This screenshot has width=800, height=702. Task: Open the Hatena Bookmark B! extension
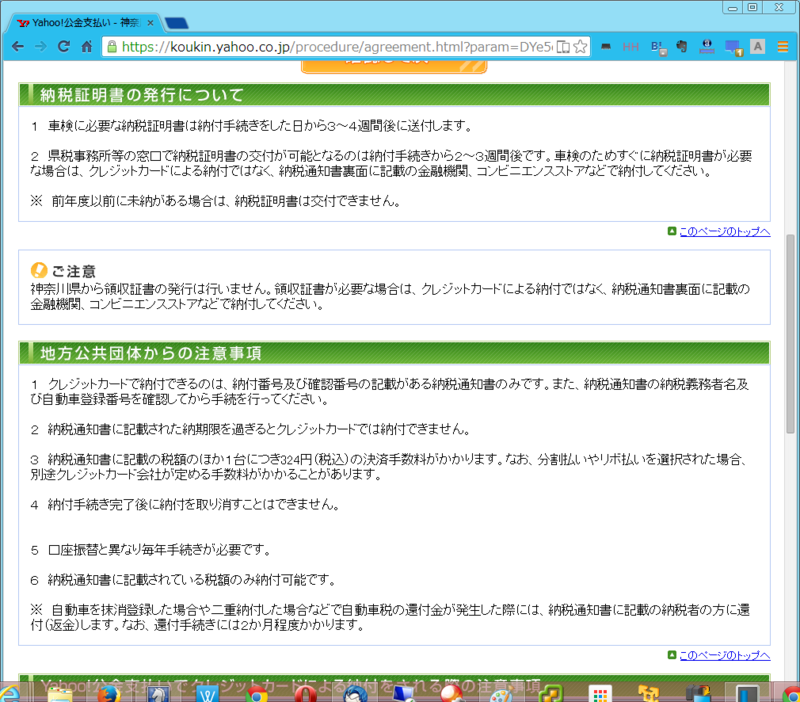point(658,48)
